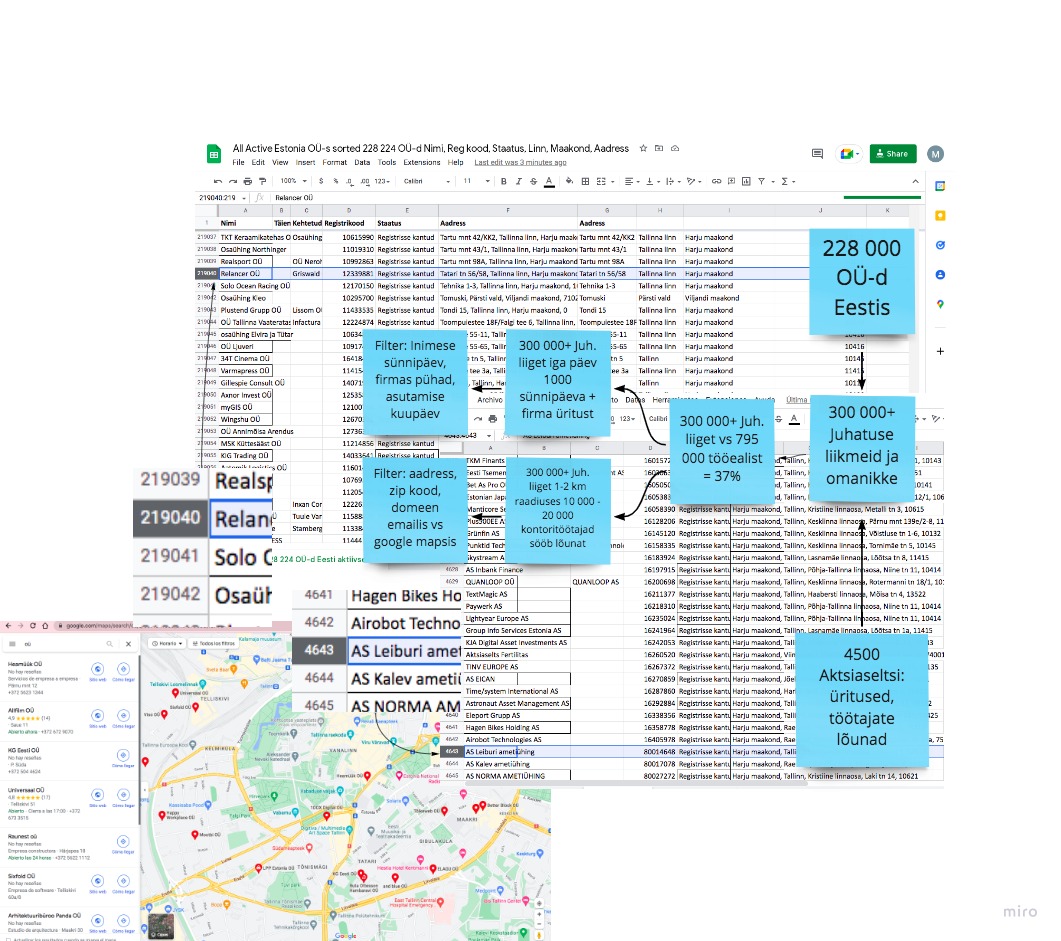The height and width of the screenshot is (941, 1061).
Task: Apply percent format icon
Action: [336, 181]
